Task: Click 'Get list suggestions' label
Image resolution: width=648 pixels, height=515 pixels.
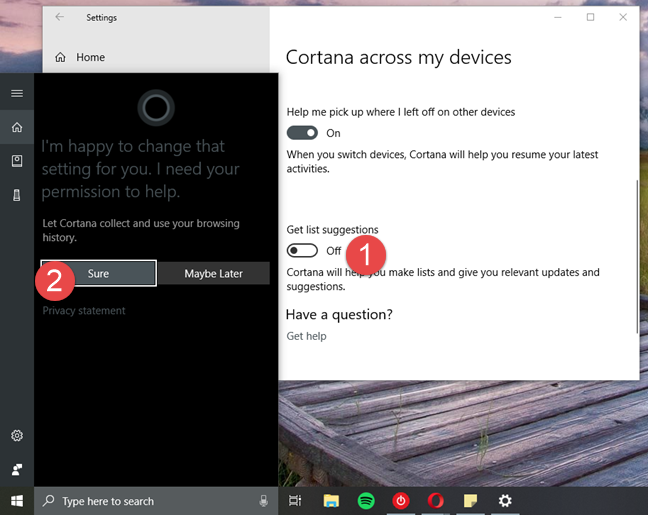Action: tap(332, 229)
